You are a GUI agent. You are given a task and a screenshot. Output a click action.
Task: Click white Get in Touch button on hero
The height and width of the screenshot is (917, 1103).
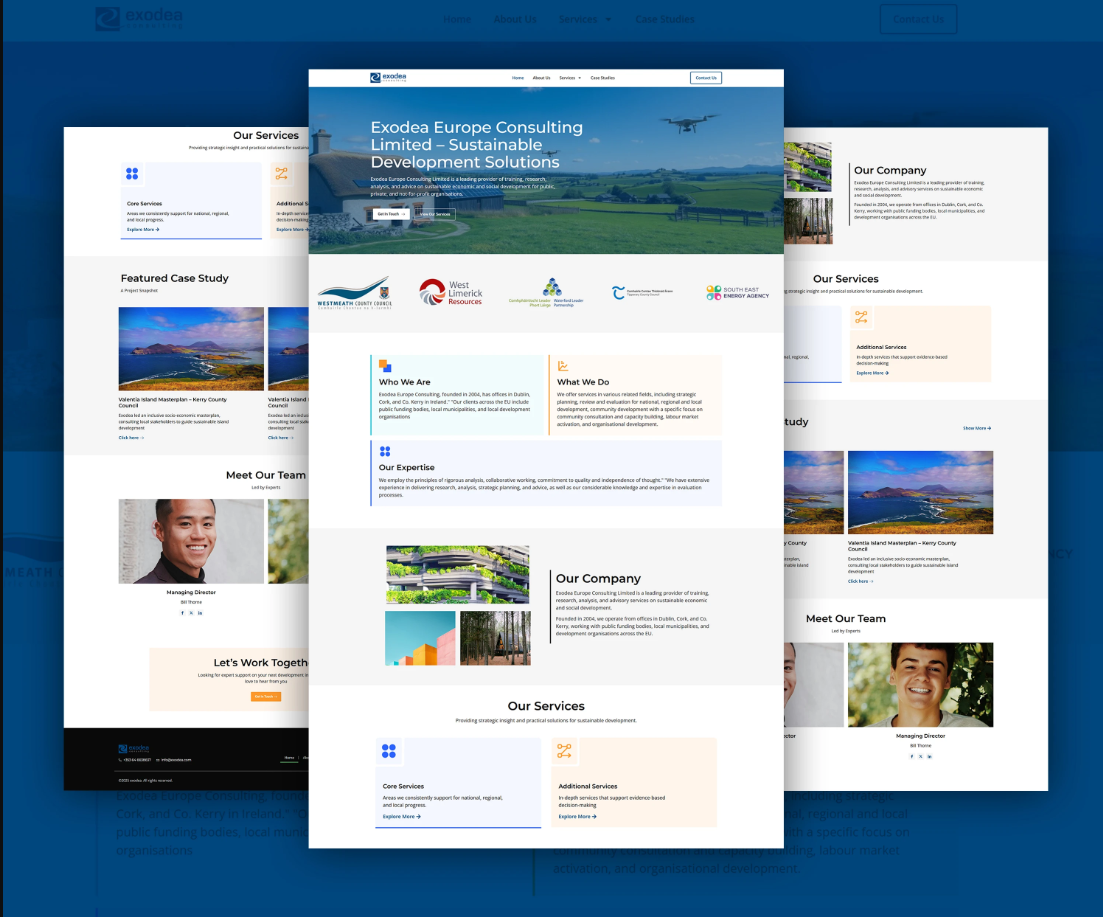390,214
